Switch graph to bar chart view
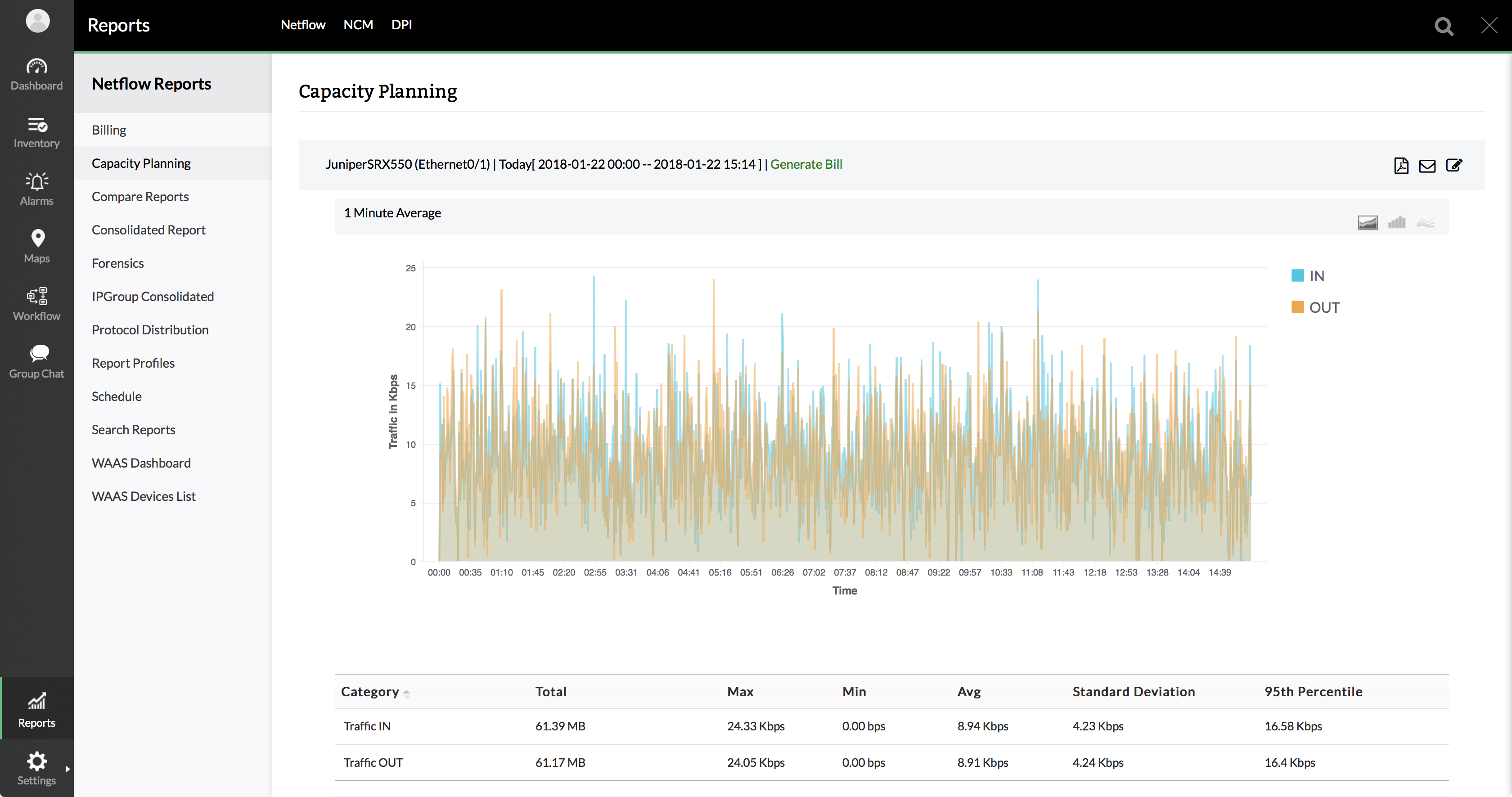The image size is (1512, 797). pyautogui.click(x=1396, y=222)
